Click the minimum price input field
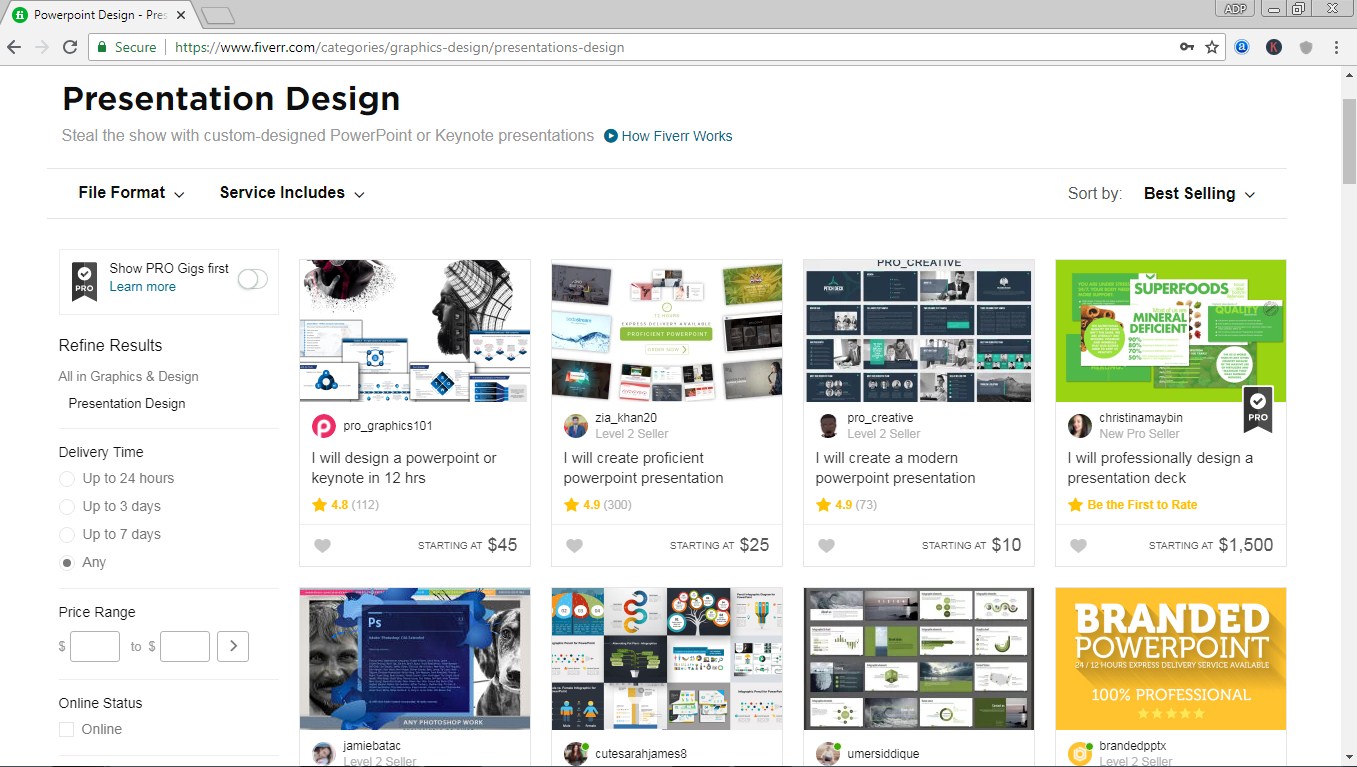This screenshot has width=1357, height=767. click(x=95, y=646)
